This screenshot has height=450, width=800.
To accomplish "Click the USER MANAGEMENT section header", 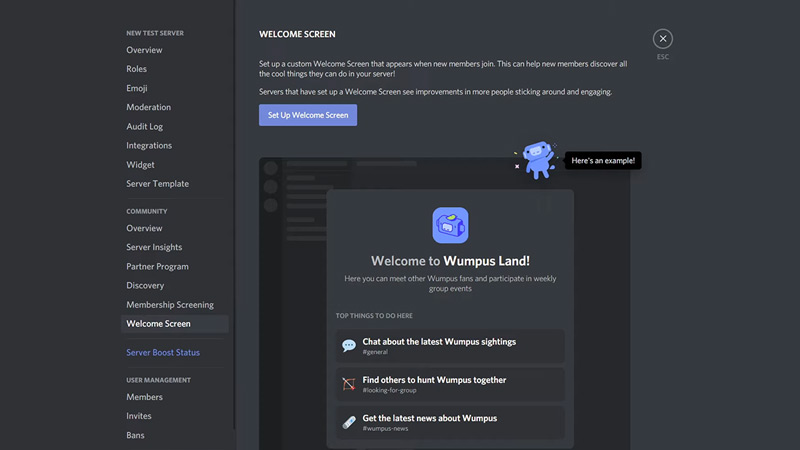I will pos(159,380).
